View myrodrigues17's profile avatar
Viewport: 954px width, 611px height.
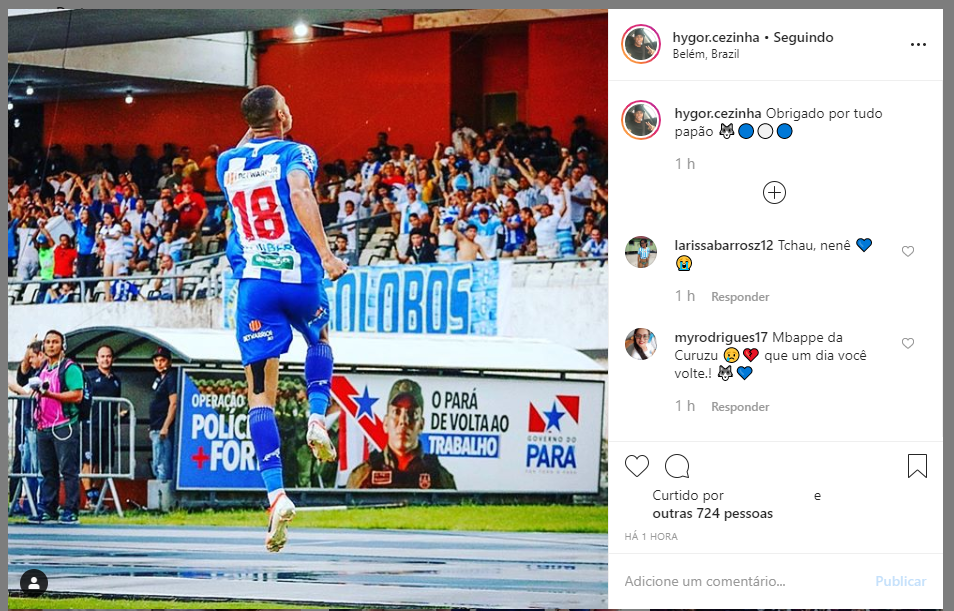[641, 344]
